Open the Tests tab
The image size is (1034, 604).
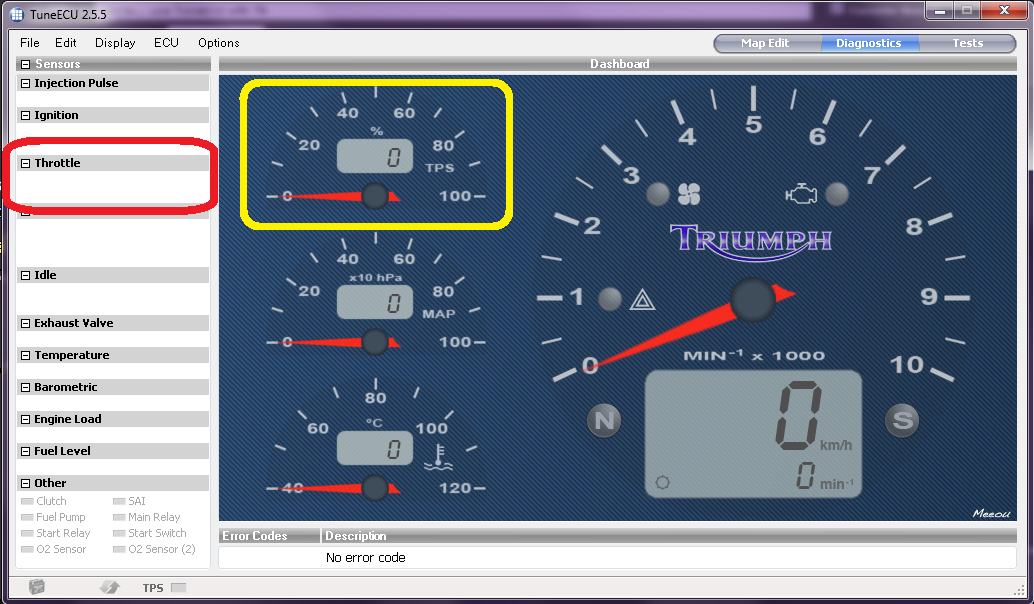pyautogui.click(x=967, y=43)
